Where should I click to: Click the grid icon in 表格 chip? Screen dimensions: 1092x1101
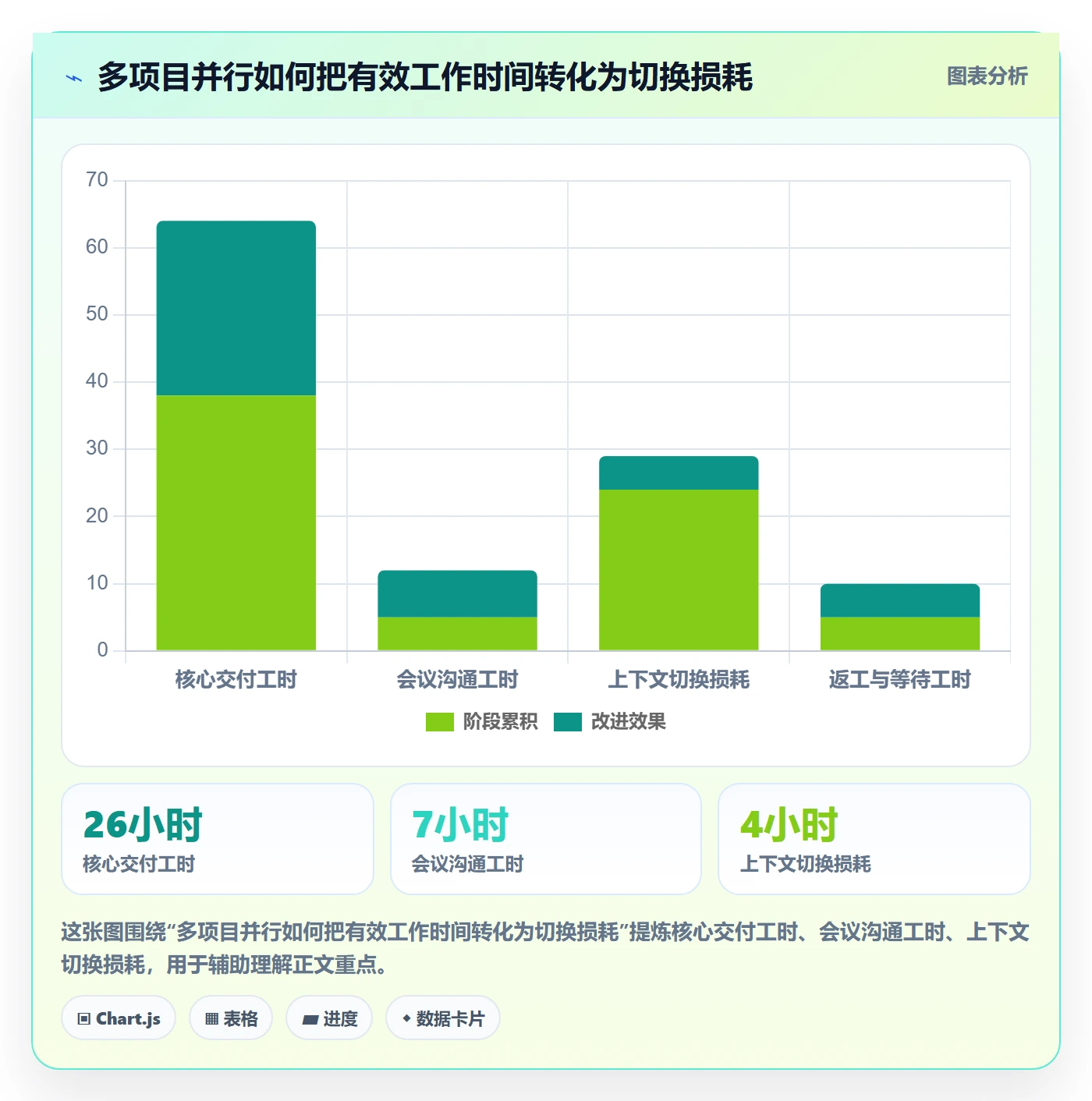[x=211, y=1019]
